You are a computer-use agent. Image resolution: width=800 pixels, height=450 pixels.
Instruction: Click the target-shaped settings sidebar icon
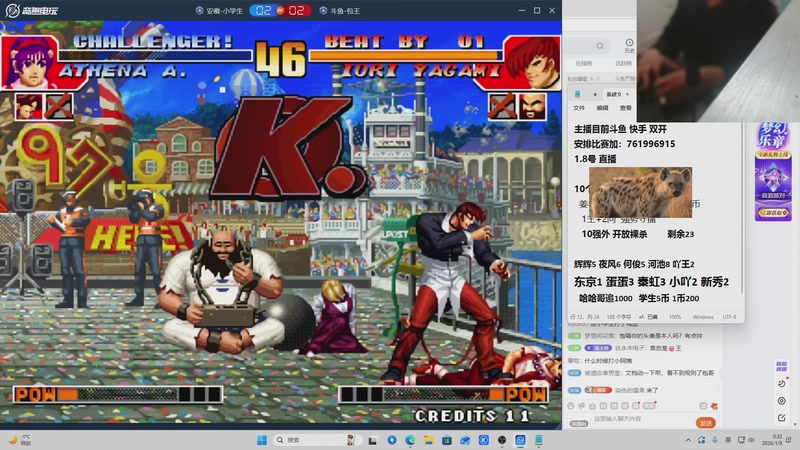tap(782, 401)
